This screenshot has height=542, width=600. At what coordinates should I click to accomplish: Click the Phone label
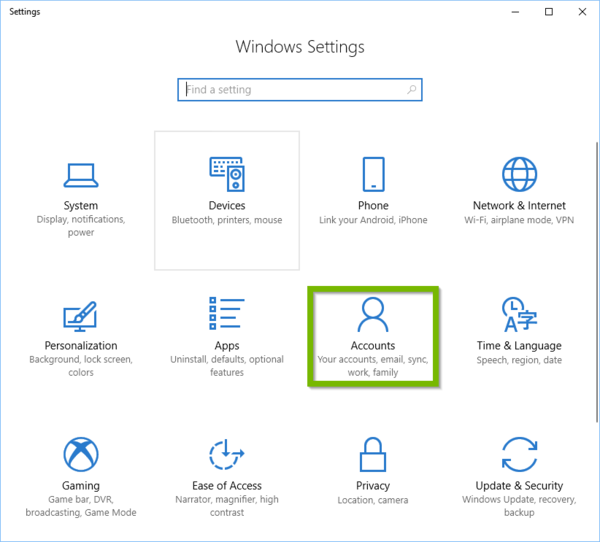pos(373,206)
